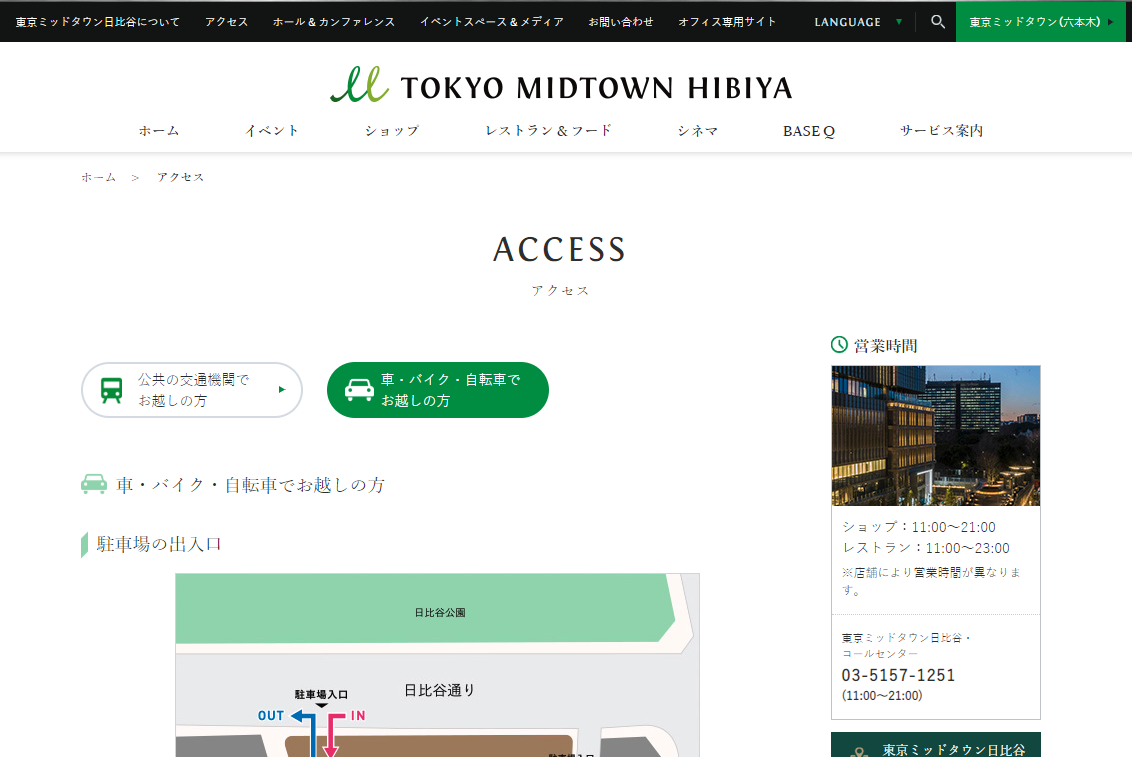This screenshot has height=757, width=1132.
Task: Click phone number 03-5157-1251
Action: coord(898,675)
